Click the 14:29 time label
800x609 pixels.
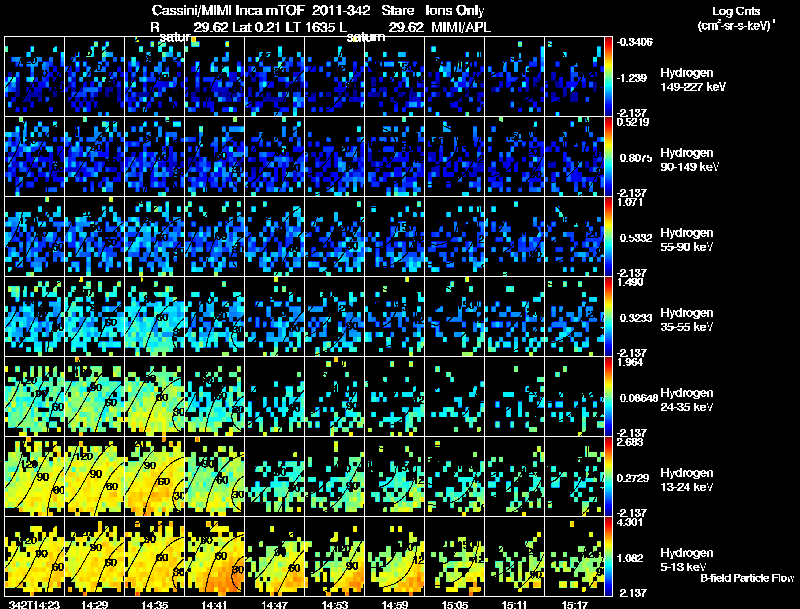pos(94,604)
